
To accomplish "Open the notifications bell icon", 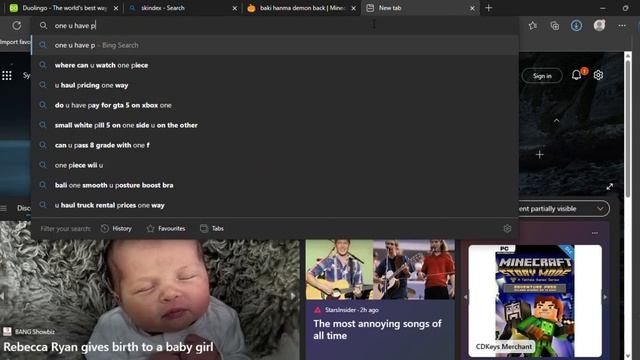I will [576, 75].
